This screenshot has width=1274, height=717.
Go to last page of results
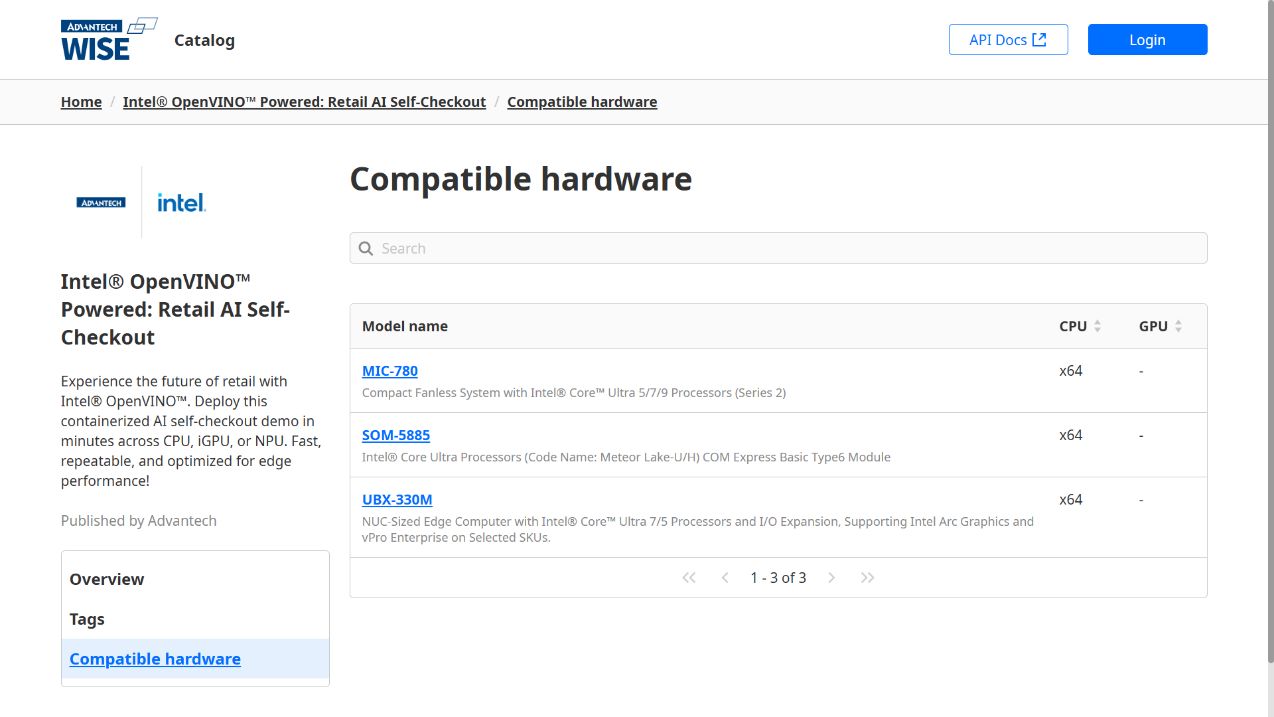867,578
